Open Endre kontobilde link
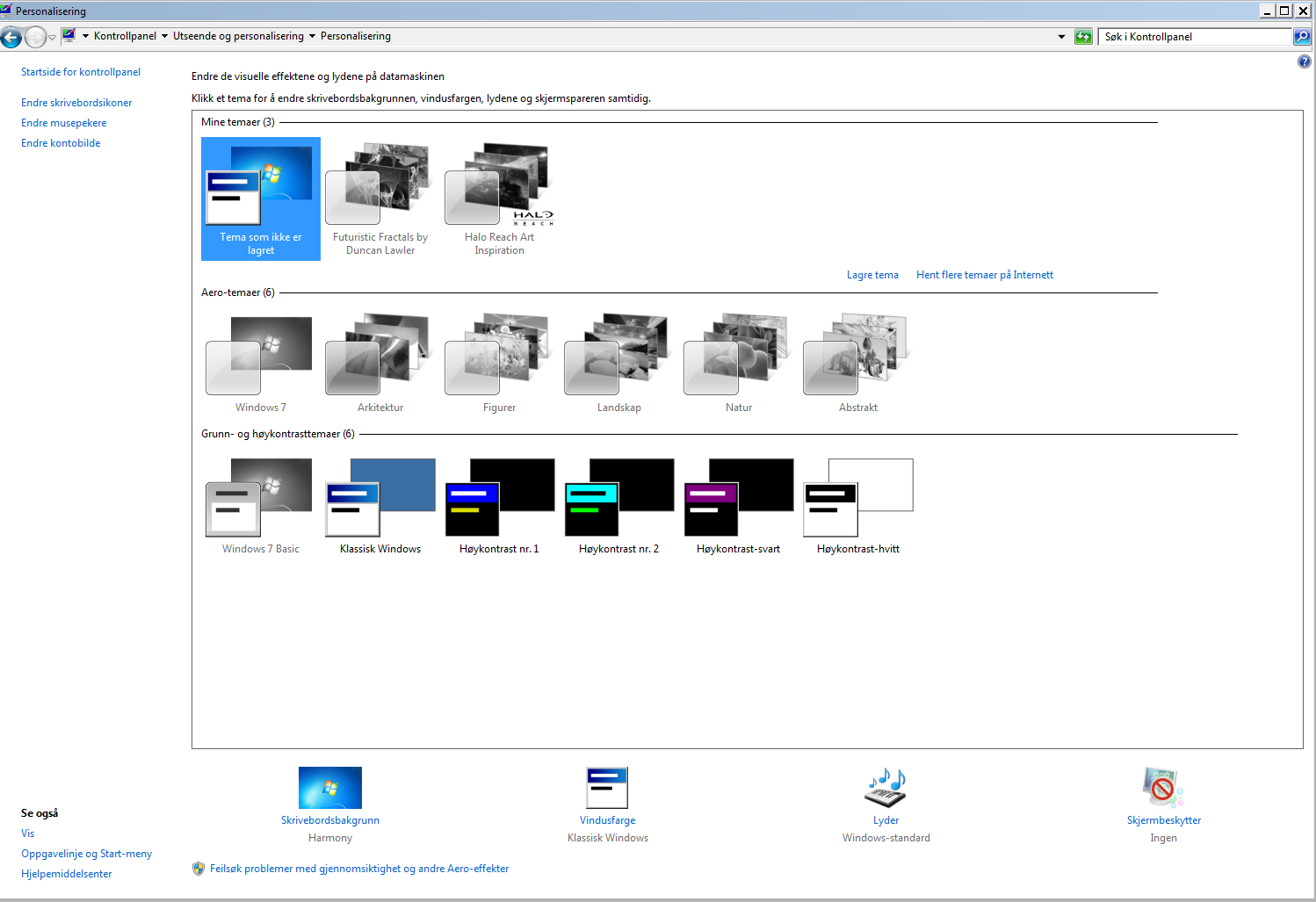Viewport: 1316px width, 902px height. tap(61, 143)
